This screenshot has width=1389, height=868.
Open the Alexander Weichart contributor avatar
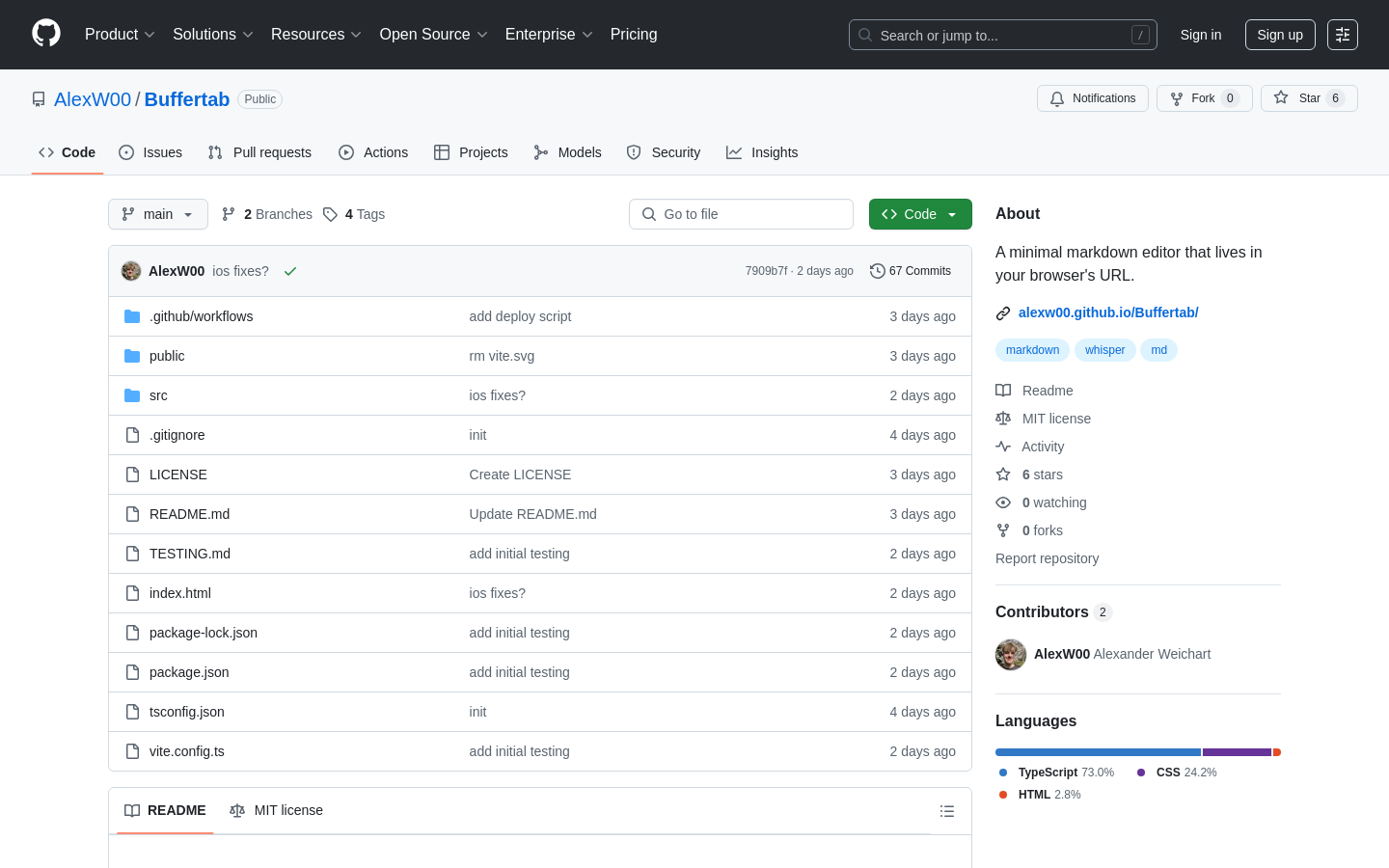pos(1011,654)
